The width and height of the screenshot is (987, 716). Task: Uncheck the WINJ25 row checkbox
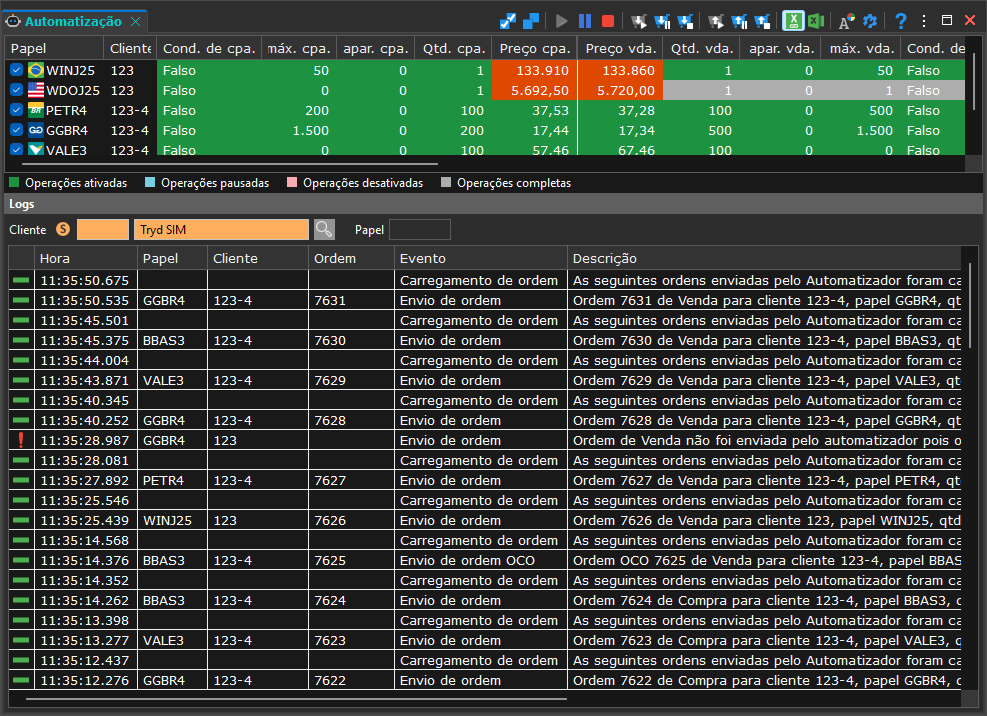(16, 70)
